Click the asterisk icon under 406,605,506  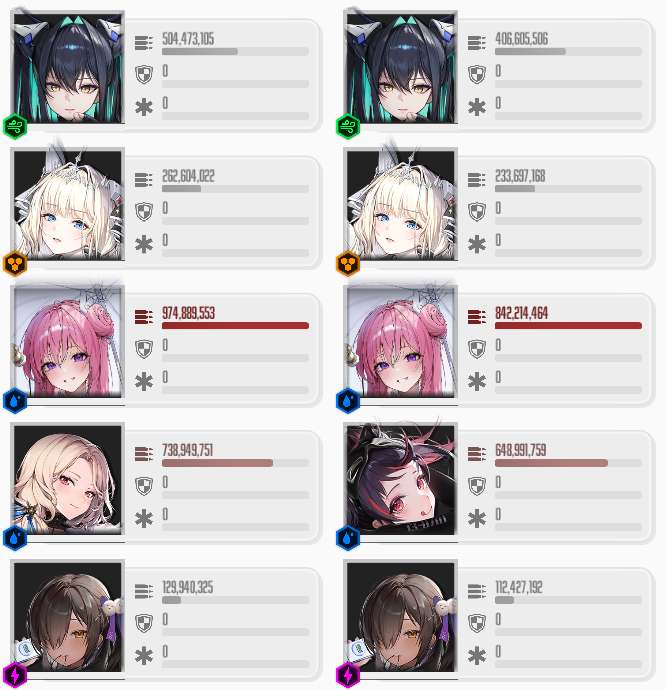pos(477,107)
